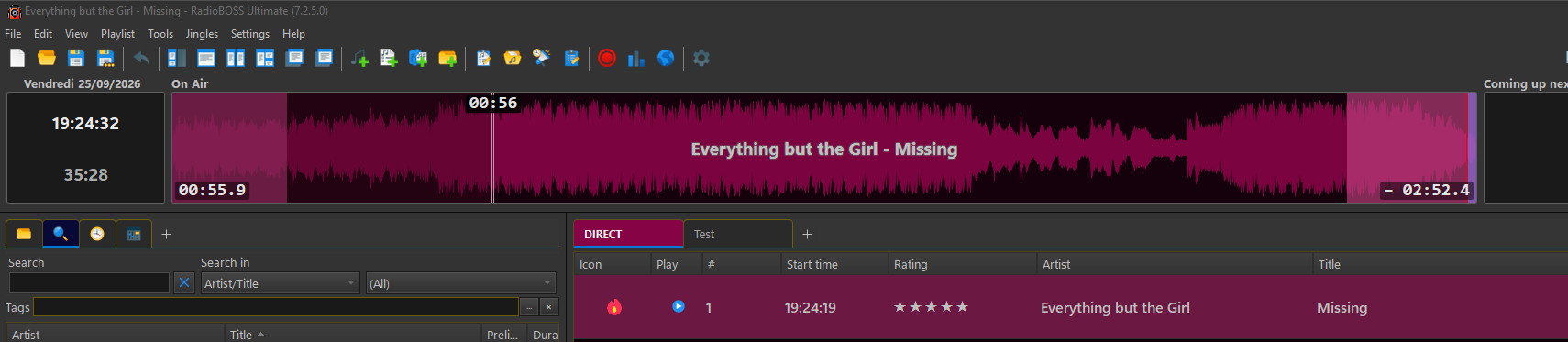Select the 'Everything but the Girl' artist cell
The height and width of the screenshot is (342, 1568).
coord(1115,308)
